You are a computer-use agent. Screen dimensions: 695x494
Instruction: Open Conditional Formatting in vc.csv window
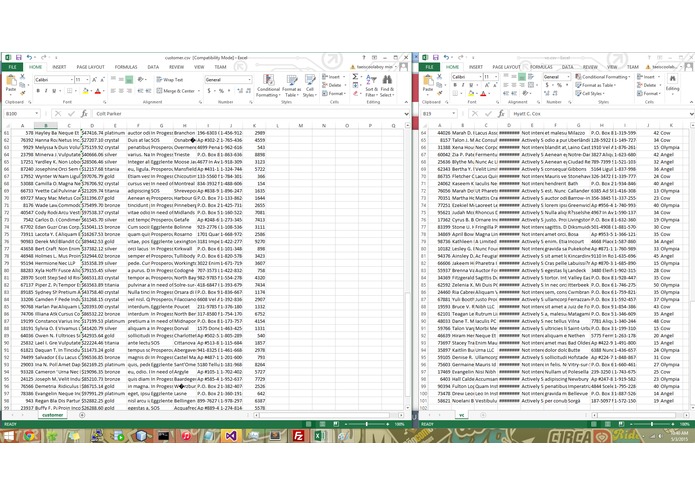pyautogui.click(x=603, y=77)
